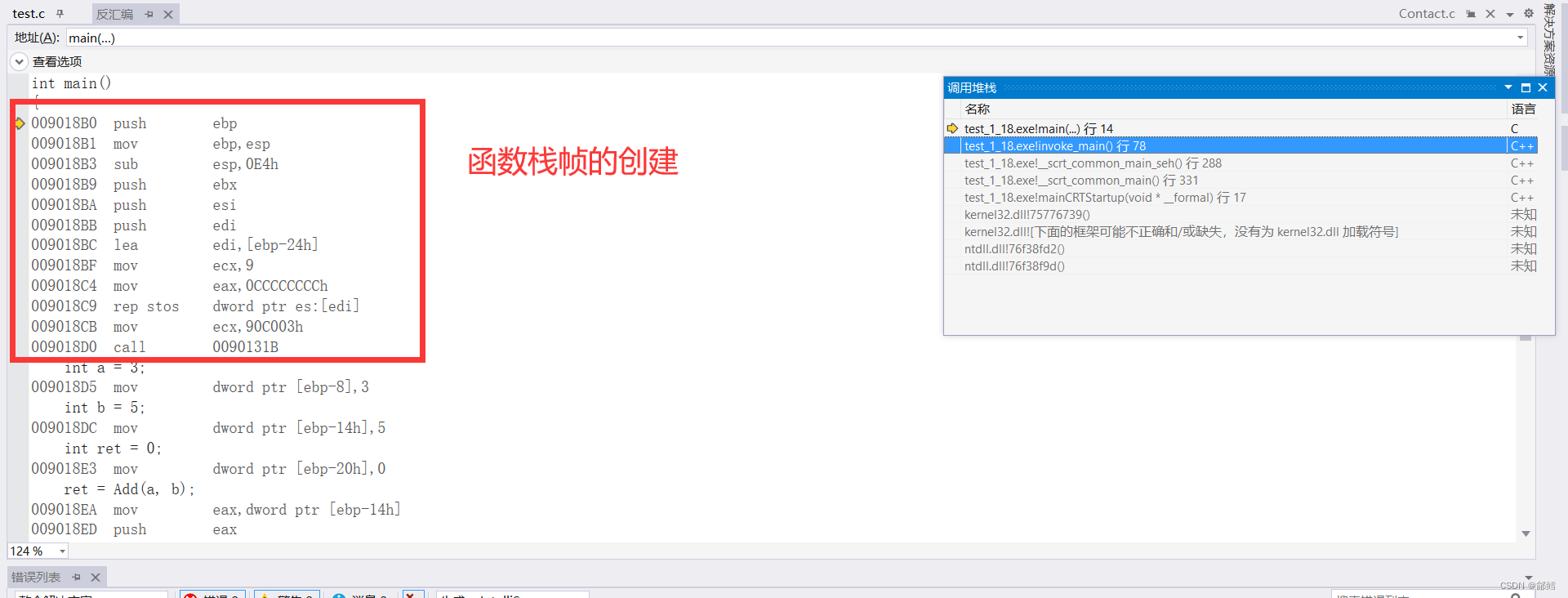The image size is (1568, 598).
Task: Select the 错误列表 tab
Action: (x=36, y=577)
